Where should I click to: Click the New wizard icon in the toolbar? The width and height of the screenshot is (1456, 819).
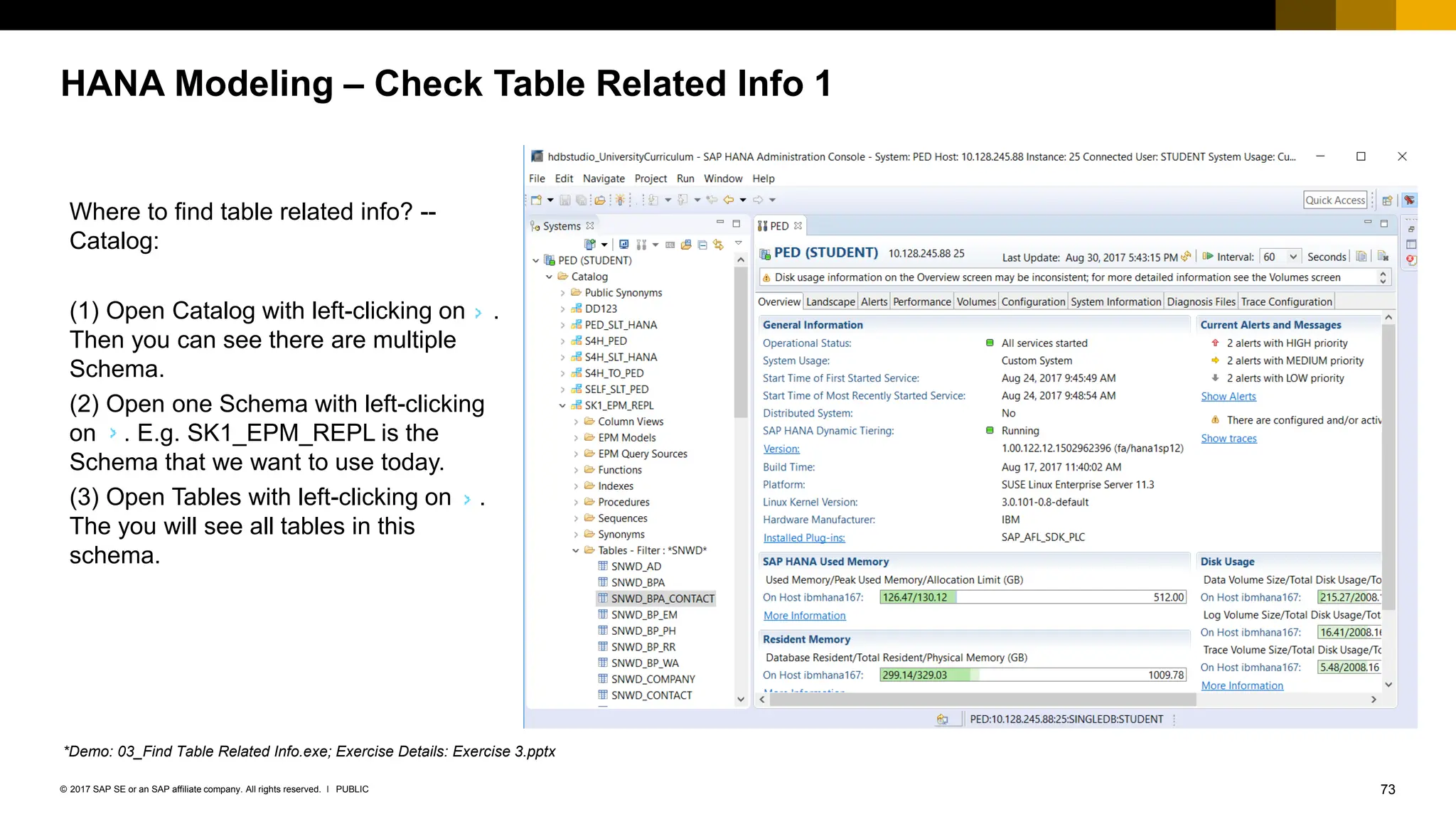pos(537,200)
